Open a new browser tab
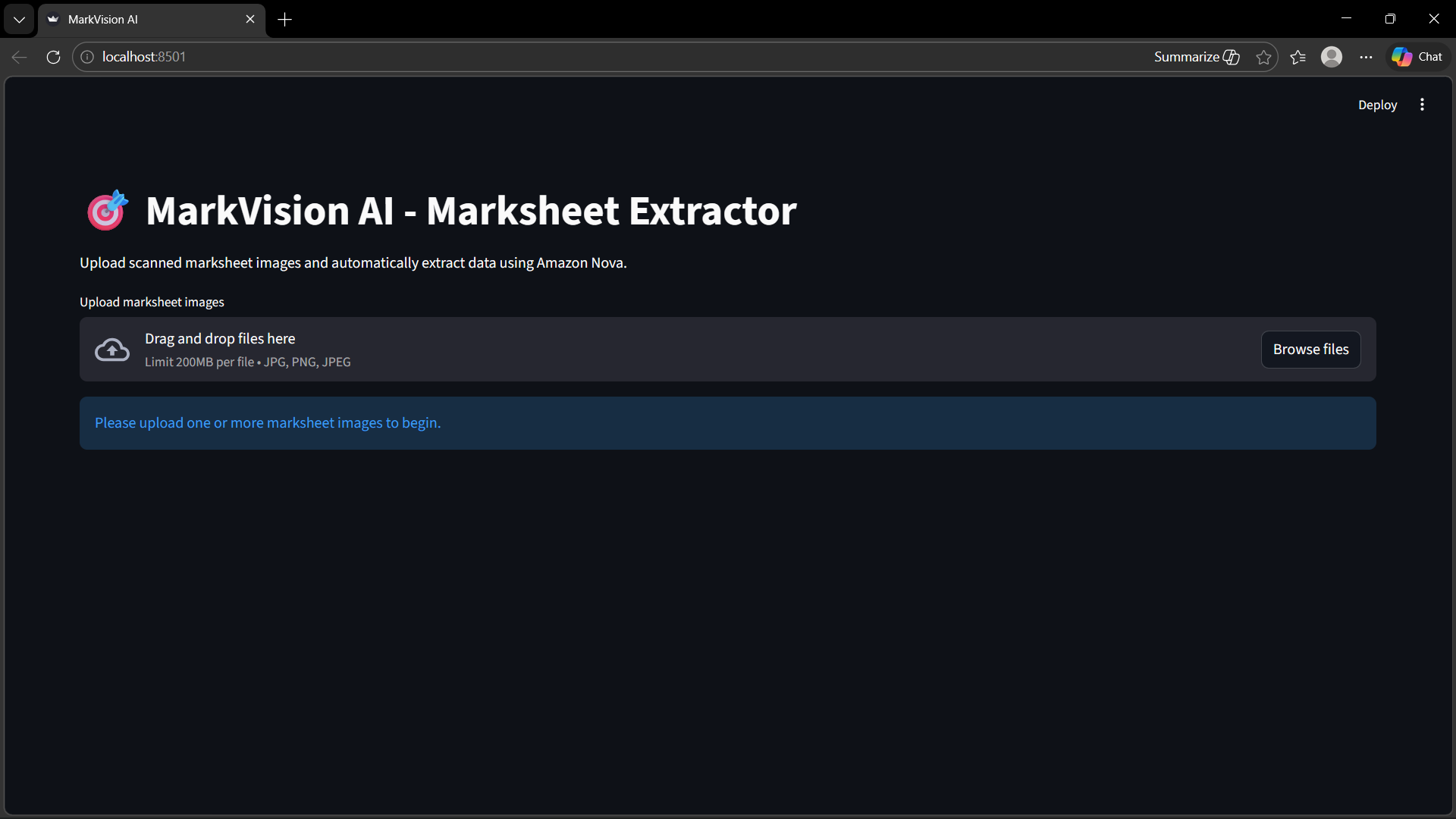The height and width of the screenshot is (819, 1456). pos(284,20)
